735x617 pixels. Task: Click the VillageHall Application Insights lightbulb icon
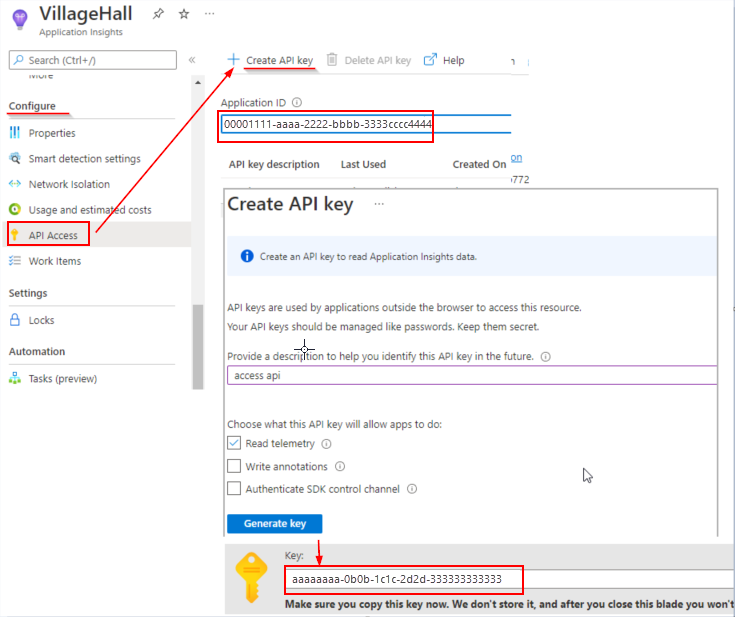[x=20, y=20]
